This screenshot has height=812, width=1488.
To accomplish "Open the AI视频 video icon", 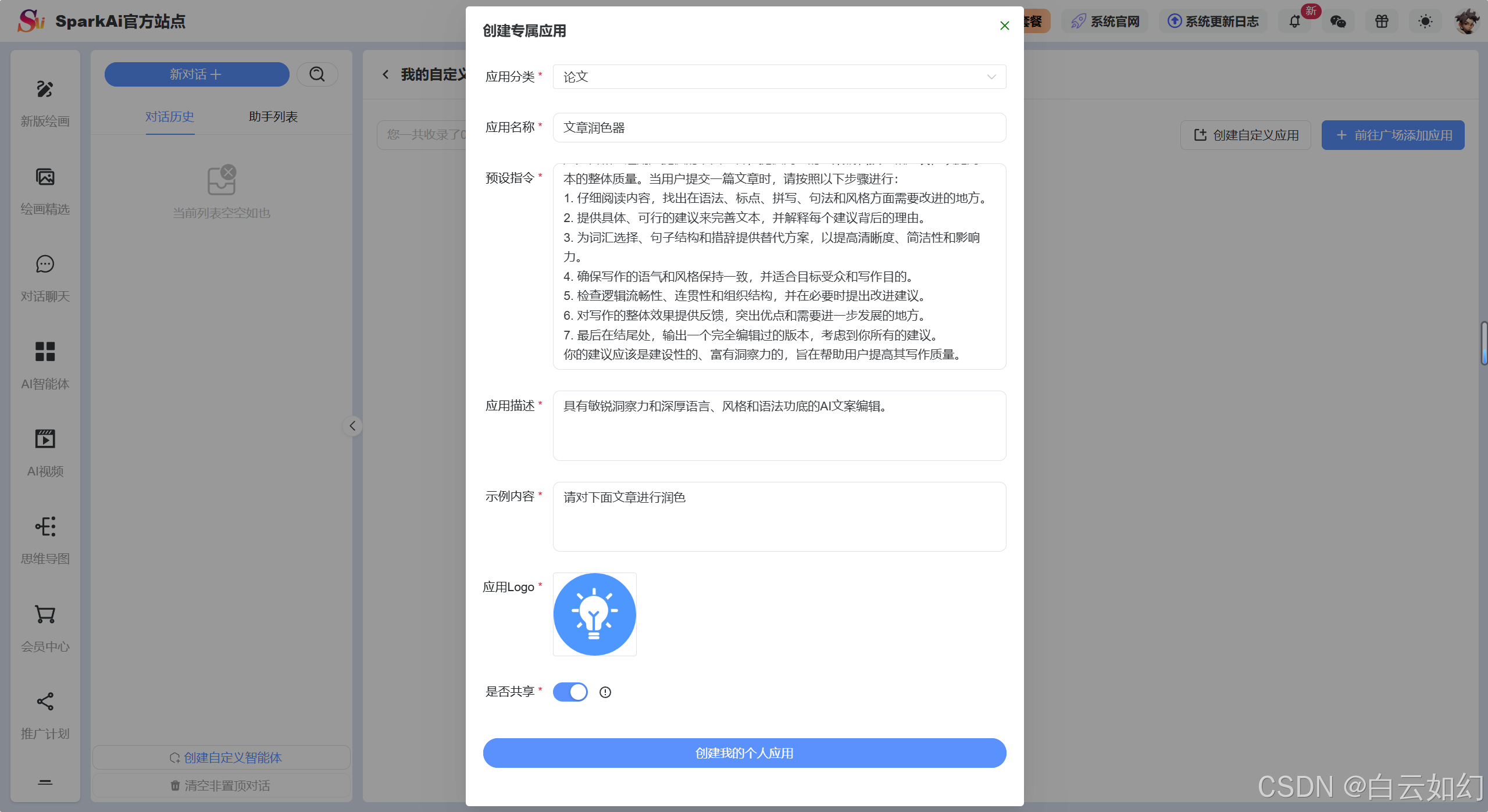I will pyautogui.click(x=45, y=439).
